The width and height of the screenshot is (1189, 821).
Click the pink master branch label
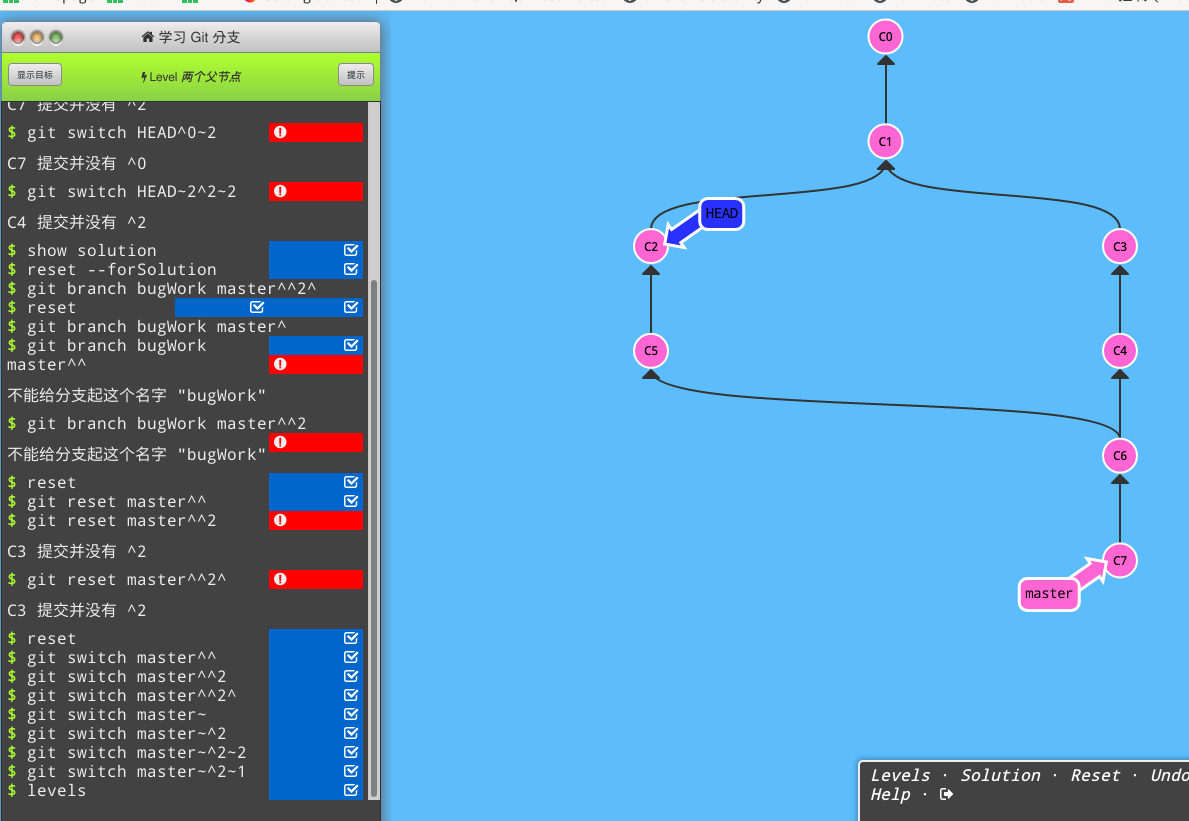pyautogui.click(x=1048, y=593)
